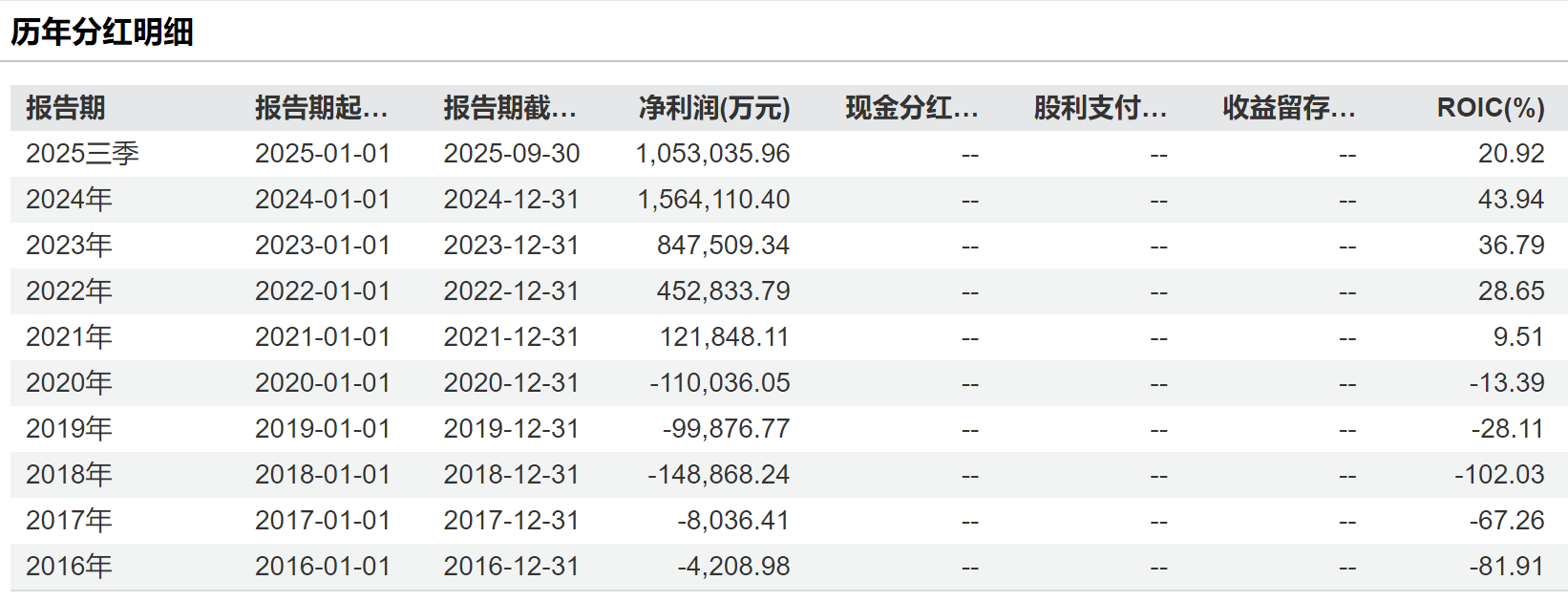Click the 2016年 row label
Viewport: 1568px width, 602px height.
click(69, 567)
